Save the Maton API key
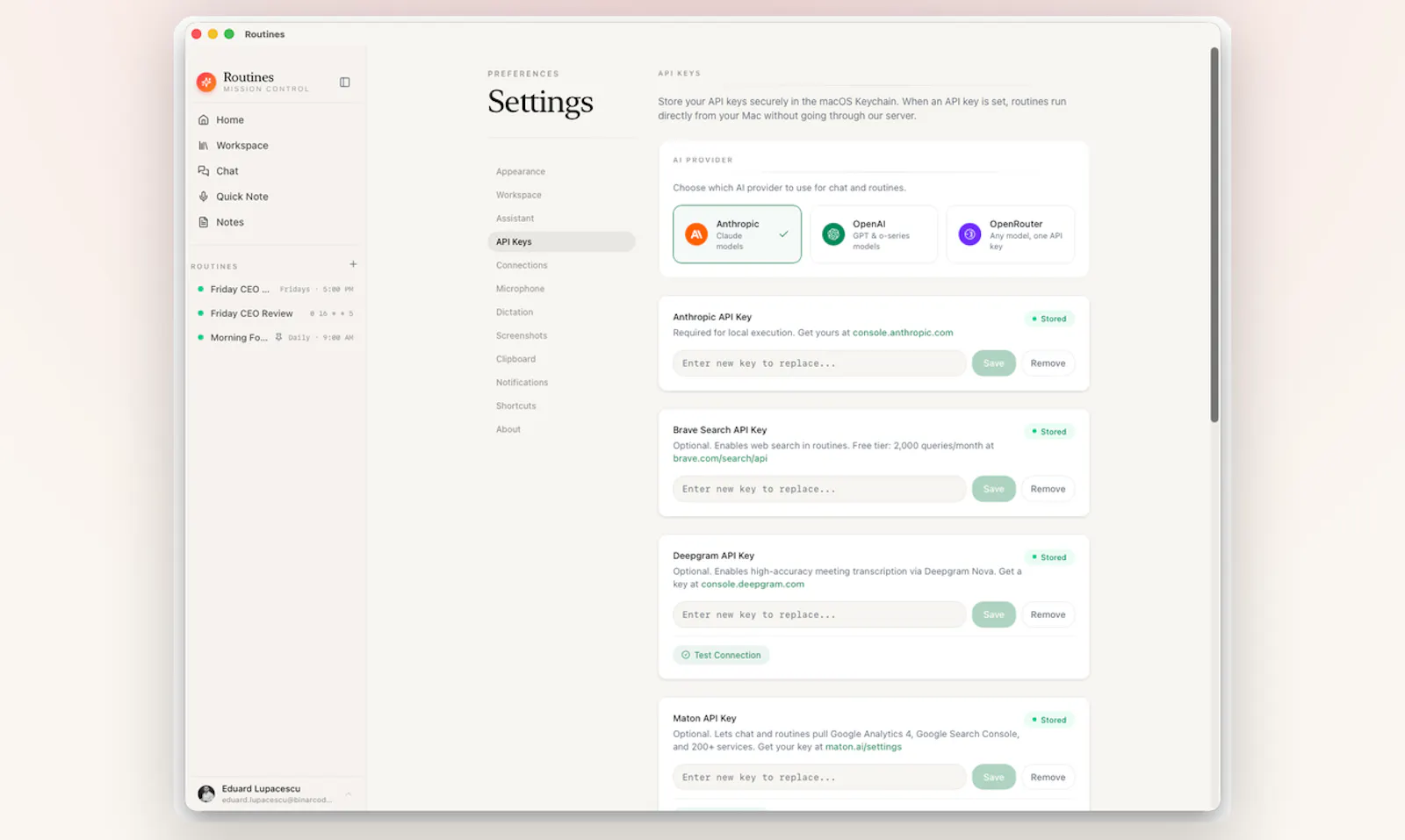The height and width of the screenshot is (840, 1405). pos(993,778)
